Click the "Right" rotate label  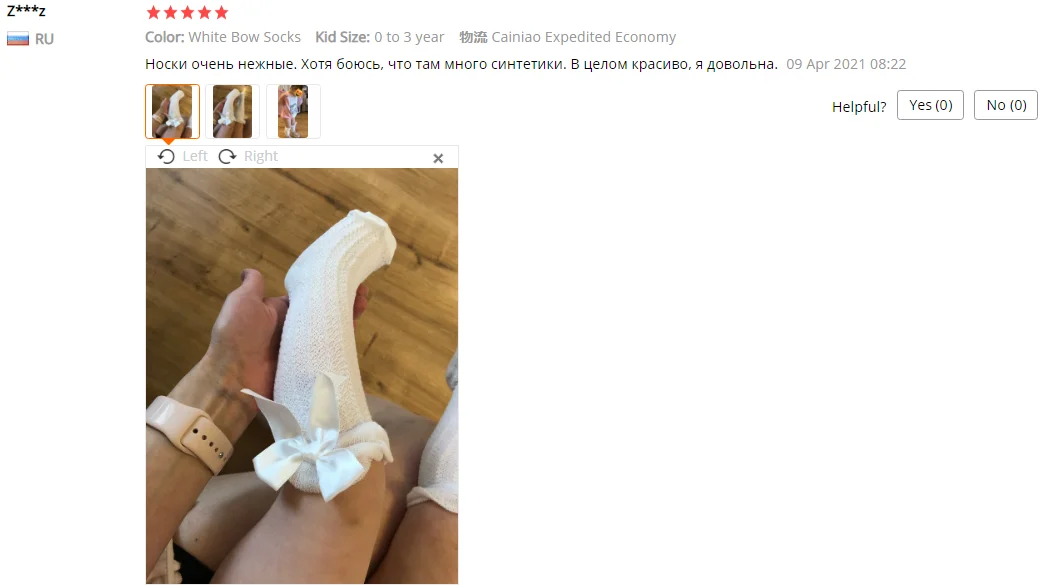tap(261, 156)
